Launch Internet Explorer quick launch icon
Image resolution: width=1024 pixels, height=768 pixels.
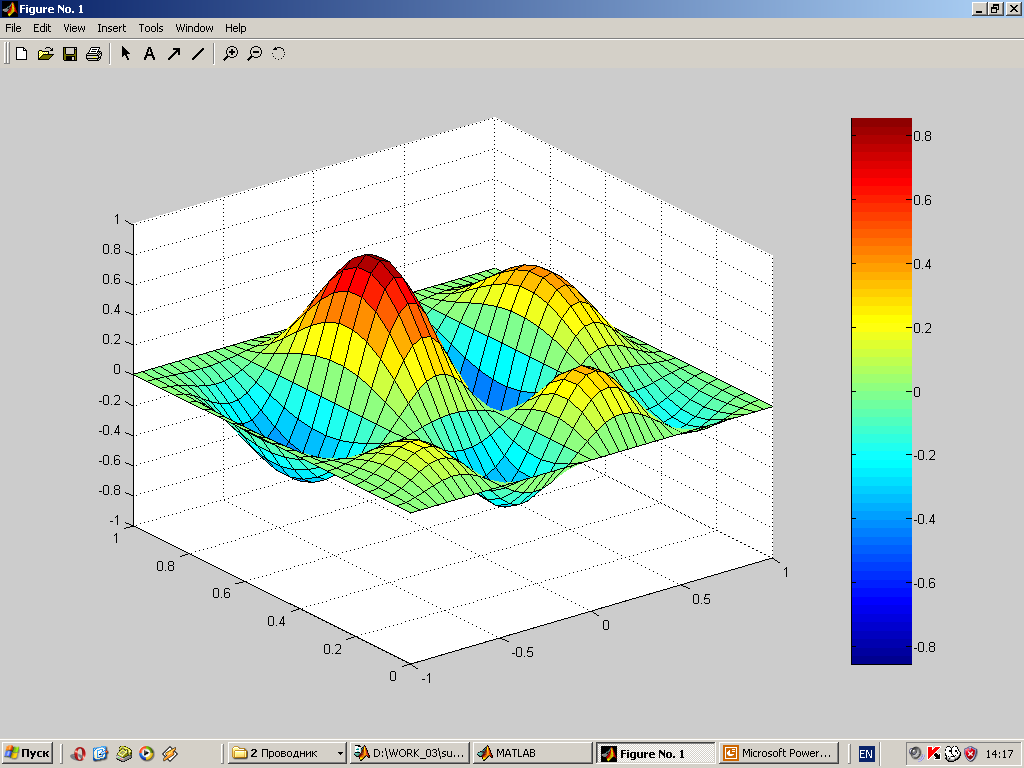101,754
